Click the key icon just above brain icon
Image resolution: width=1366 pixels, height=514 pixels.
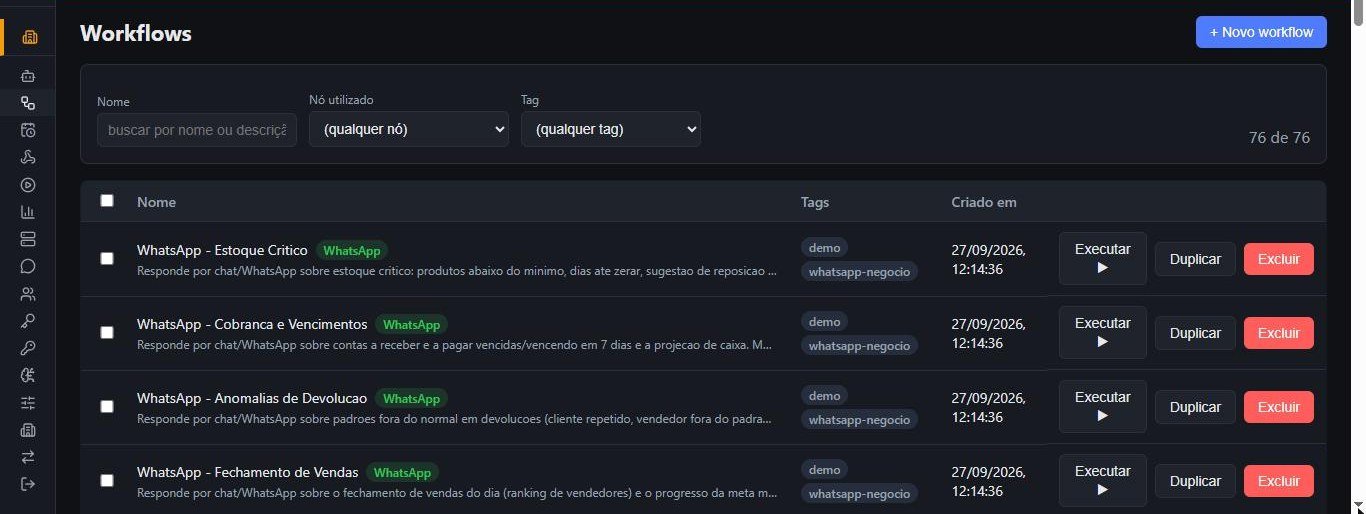pyautogui.click(x=28, y=348)
